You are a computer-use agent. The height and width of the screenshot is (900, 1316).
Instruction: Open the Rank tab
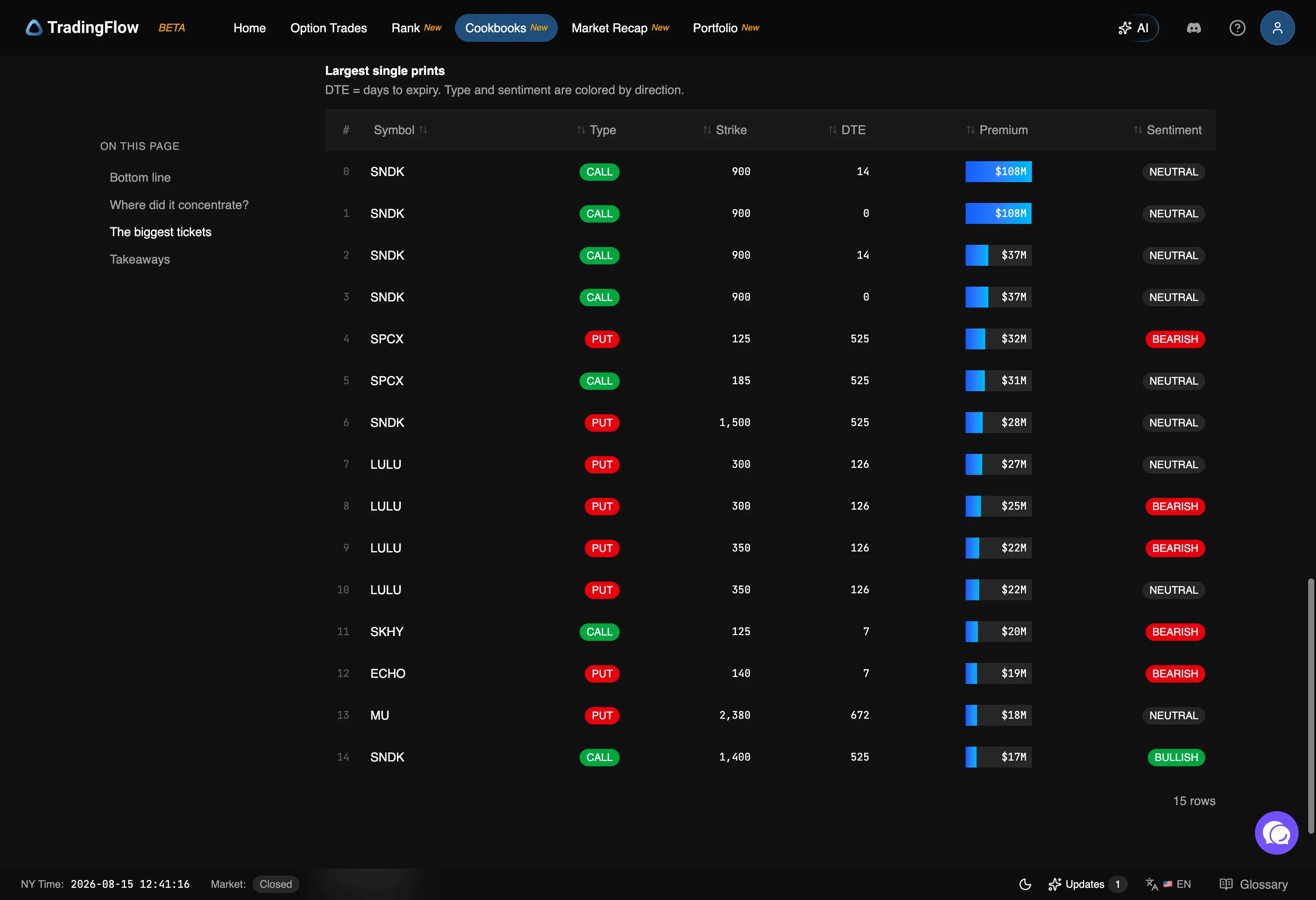click(416, 28)
